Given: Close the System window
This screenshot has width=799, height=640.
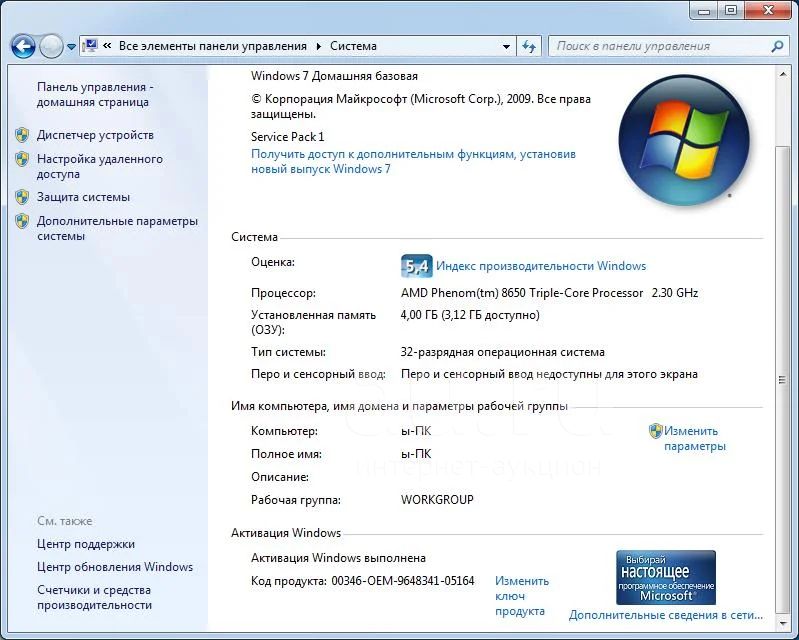Looking at the screenshot, I should pos(768,10).
